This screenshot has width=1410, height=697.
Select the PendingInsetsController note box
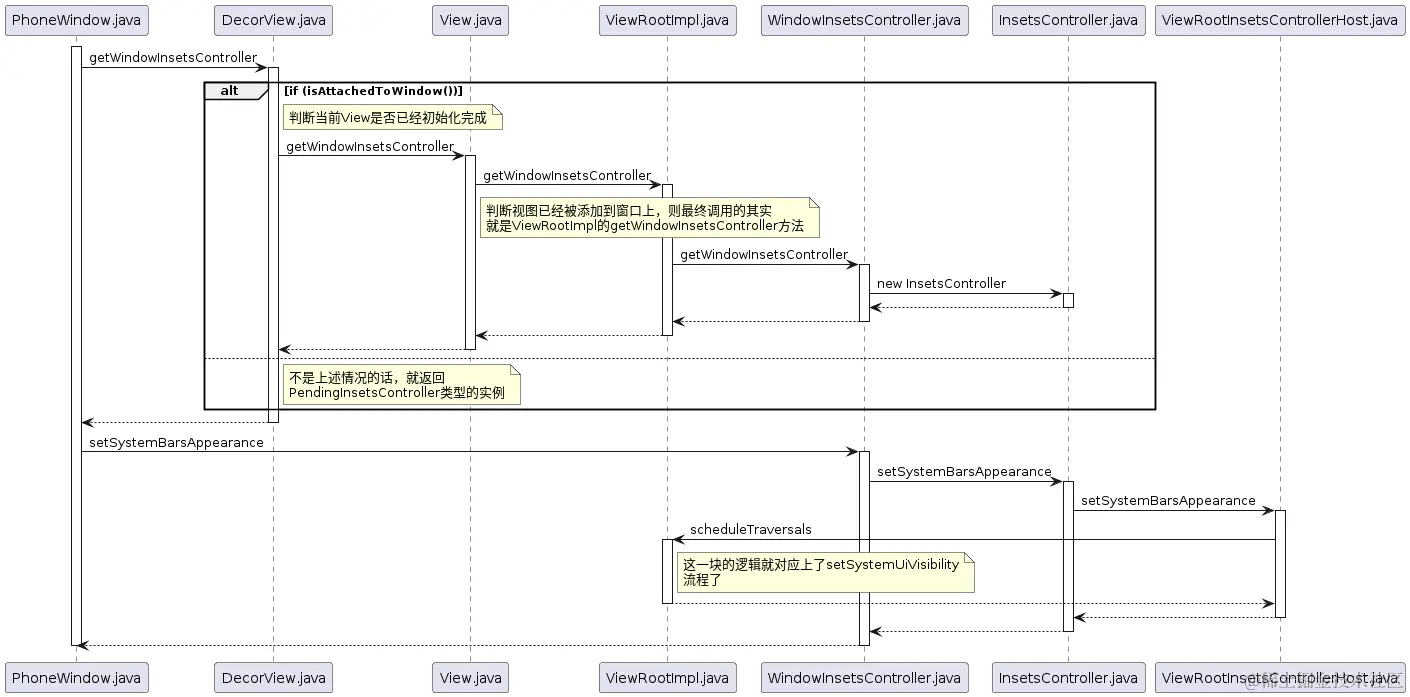click(x=399, y=385)
